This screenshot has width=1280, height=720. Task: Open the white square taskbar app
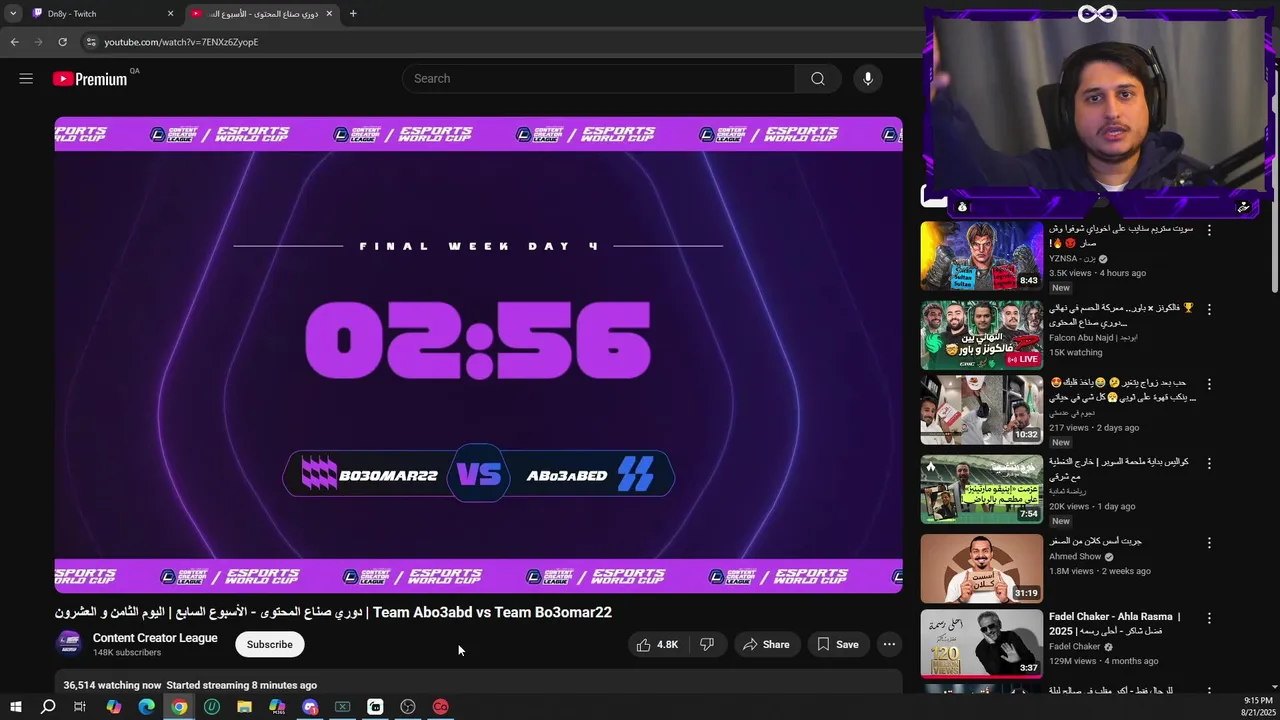click(375, 707)
